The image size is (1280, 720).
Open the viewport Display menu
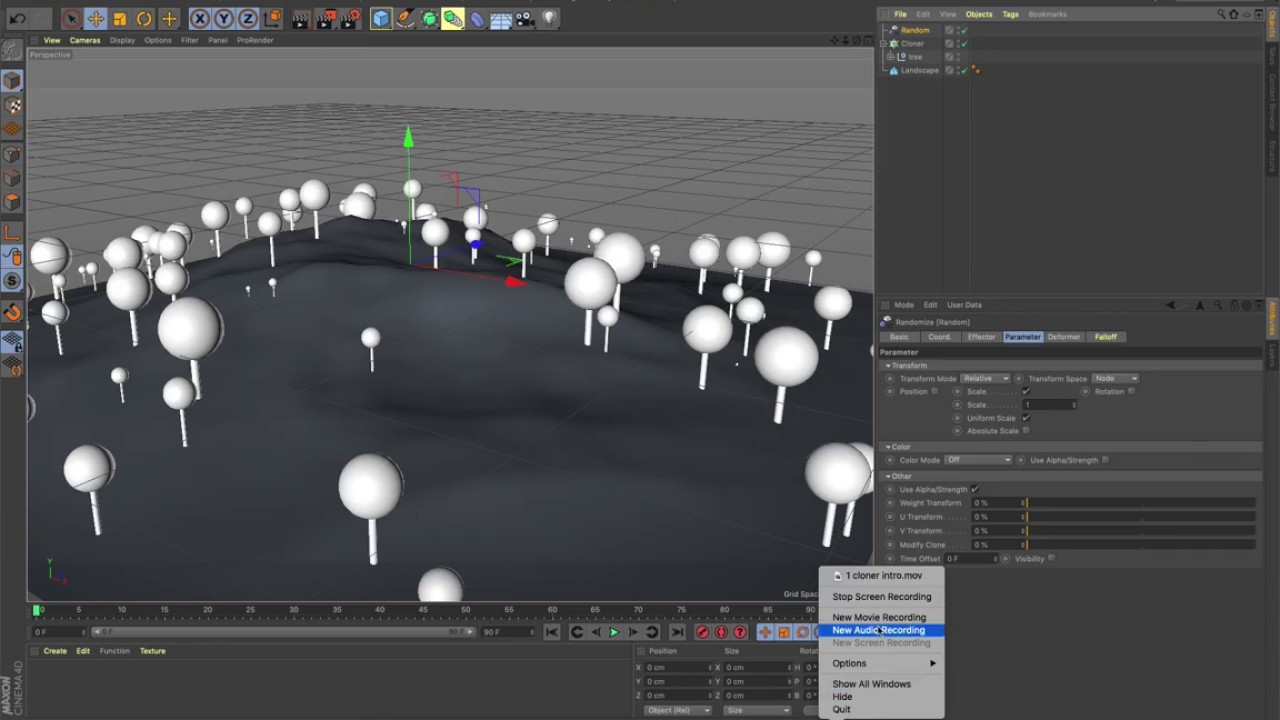click(122, 40)
